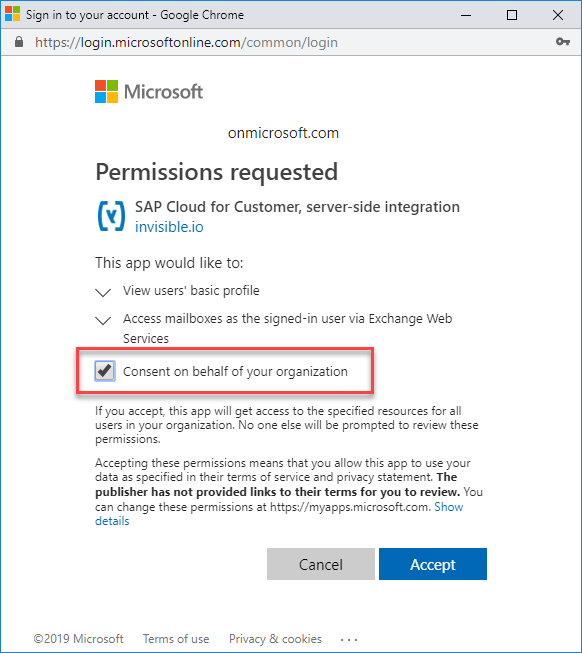Viewport: 582px width, 653px height.
Task: Open the footer ellipsis more options
Action: [349, 639]
